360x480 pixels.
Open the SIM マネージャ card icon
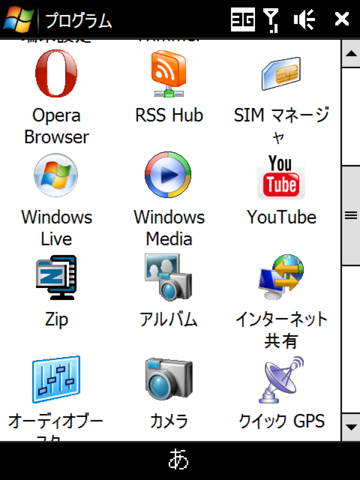click(x=281, y=74)
